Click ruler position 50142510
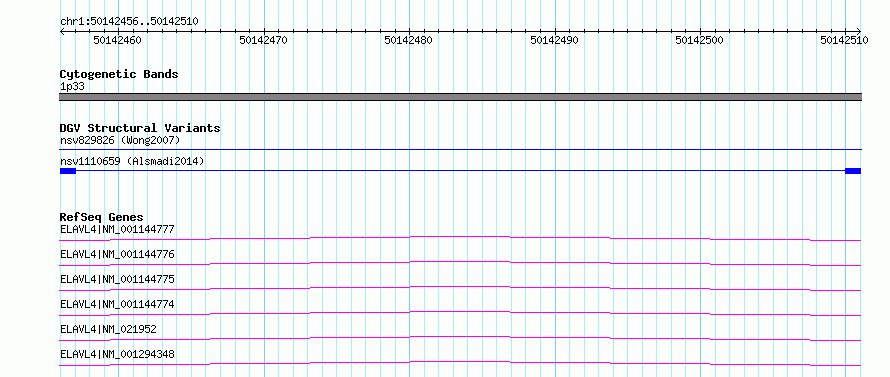Viewport: 890px width, 377px height. [844, 40]
